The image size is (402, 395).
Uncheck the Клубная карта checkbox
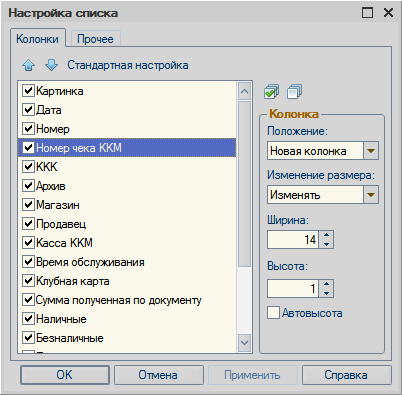coord(28,281)
